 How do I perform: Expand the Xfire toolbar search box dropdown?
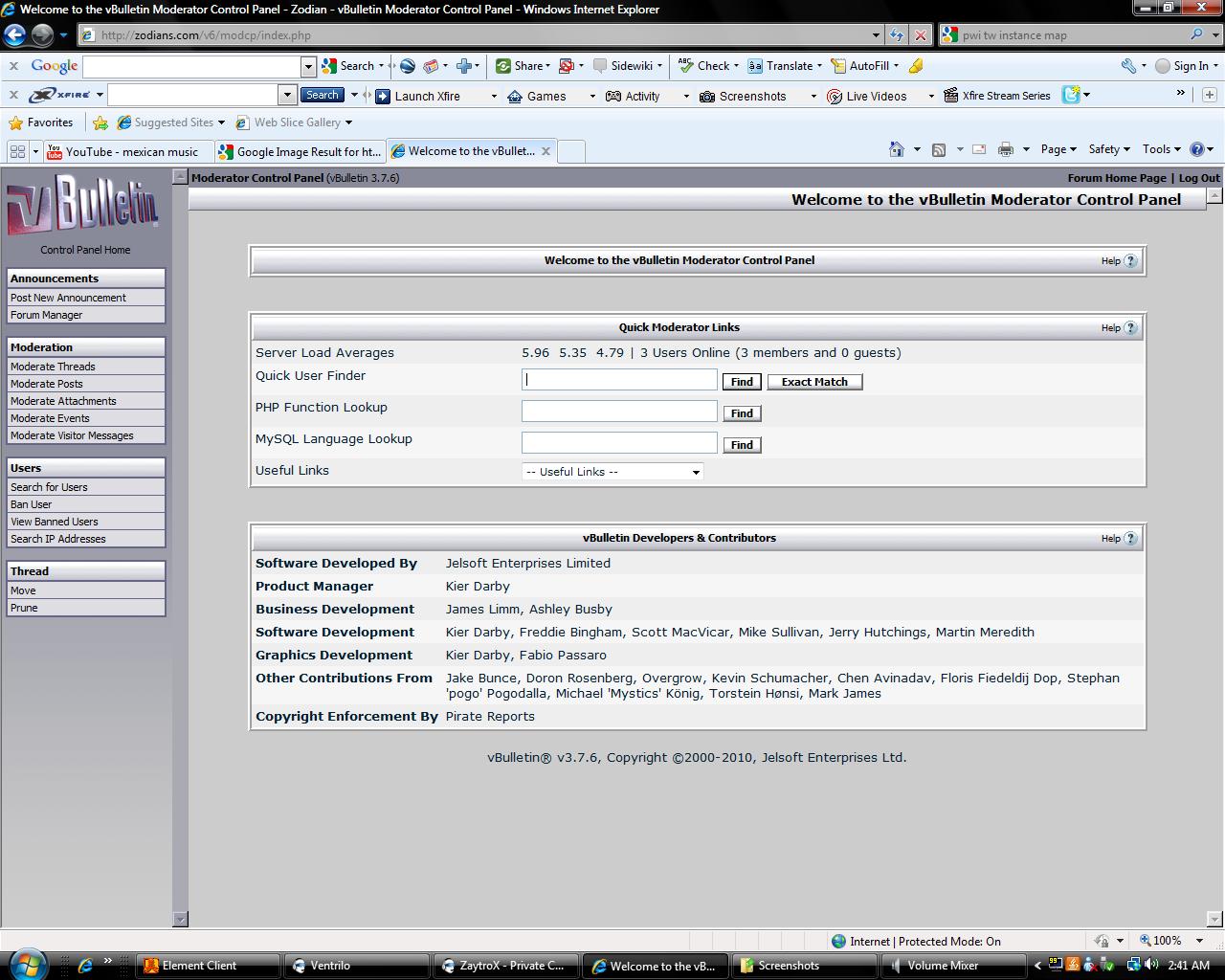tap(287, 95)
